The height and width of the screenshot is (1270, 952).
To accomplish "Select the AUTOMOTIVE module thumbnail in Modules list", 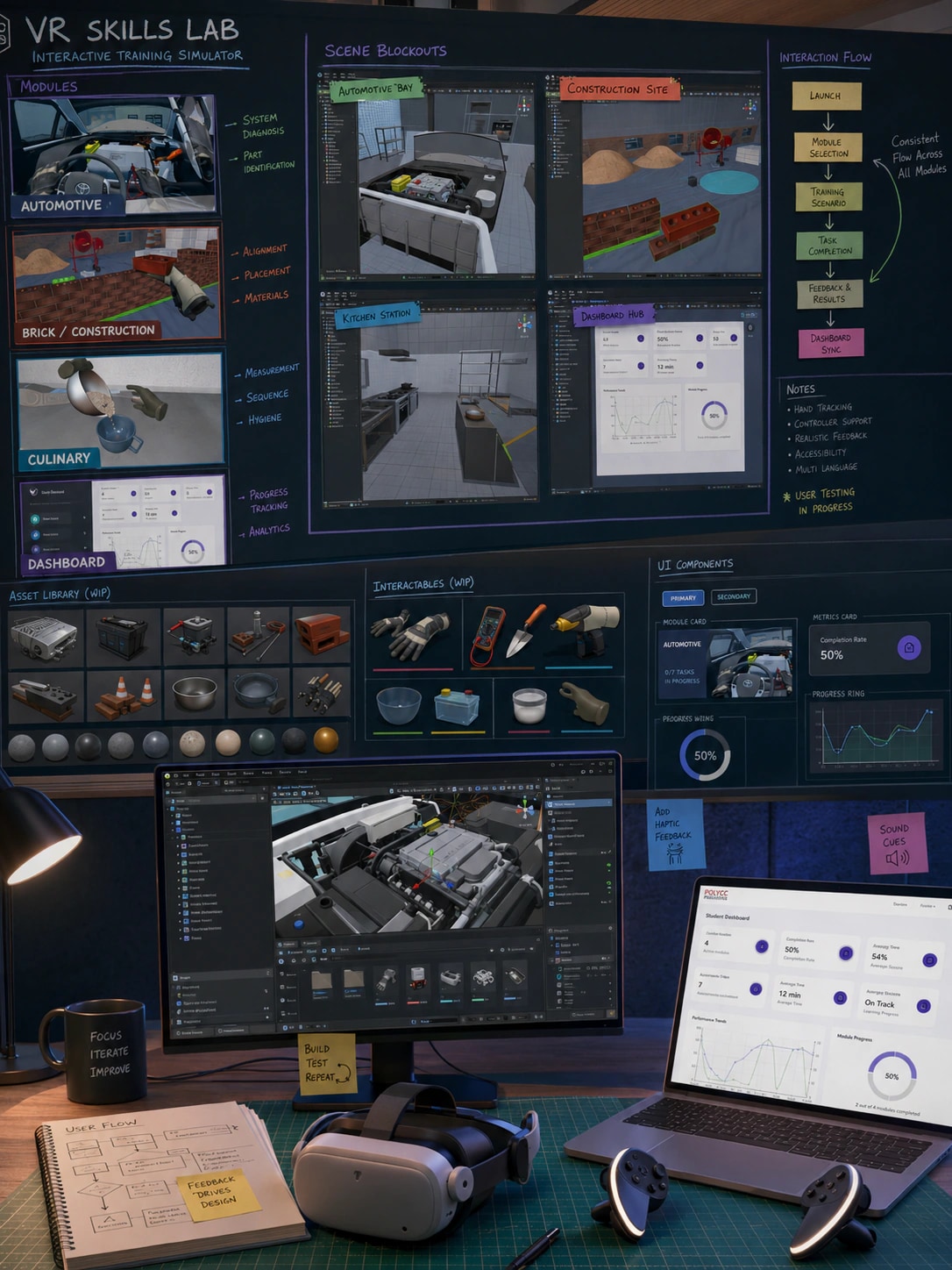I will pyautogui.click(x=113, y=156).
